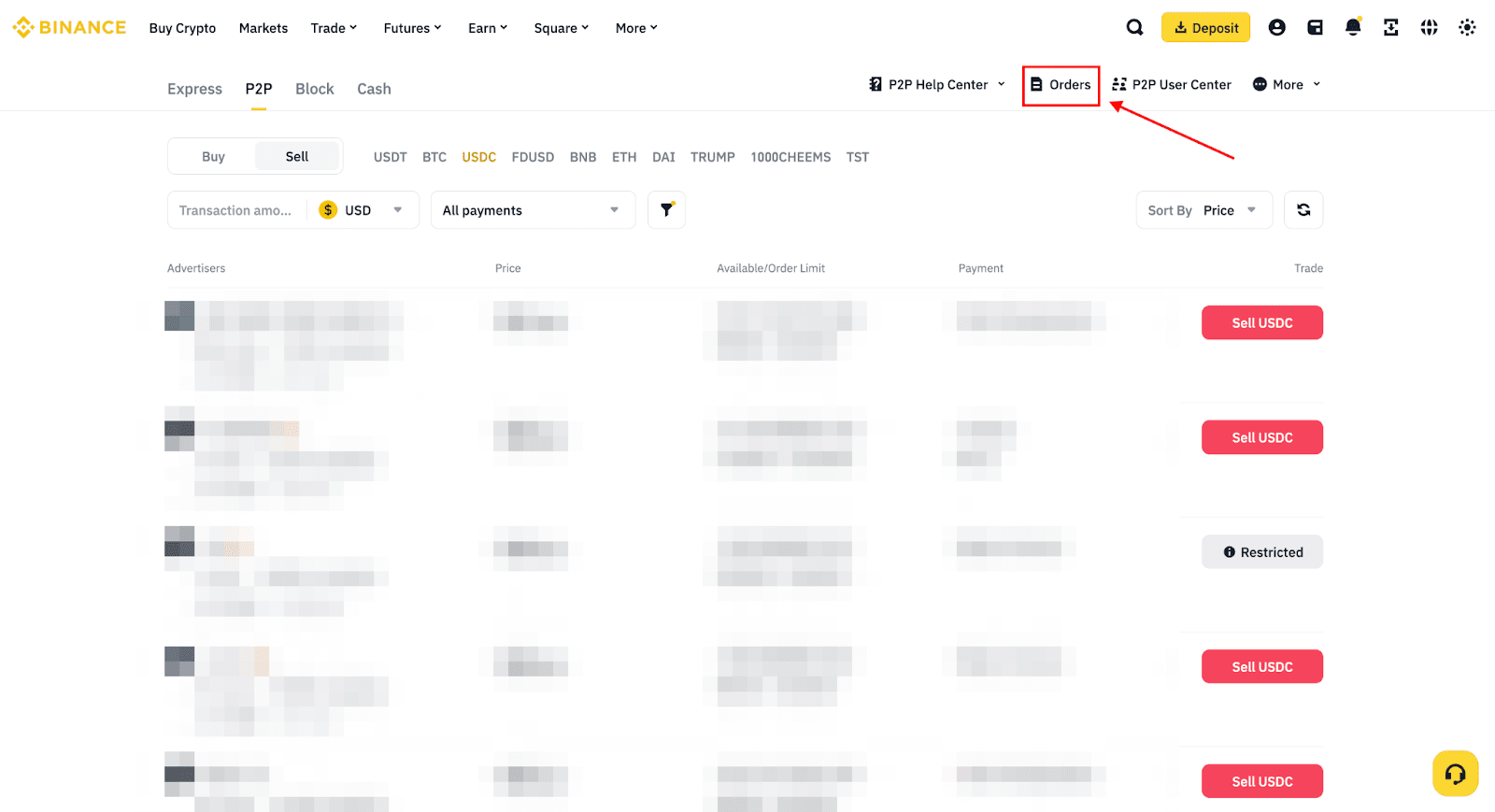This screenshot has width=1495, height=812.
Task: Click the download app QR icon
Action: tap(1391, 27)
